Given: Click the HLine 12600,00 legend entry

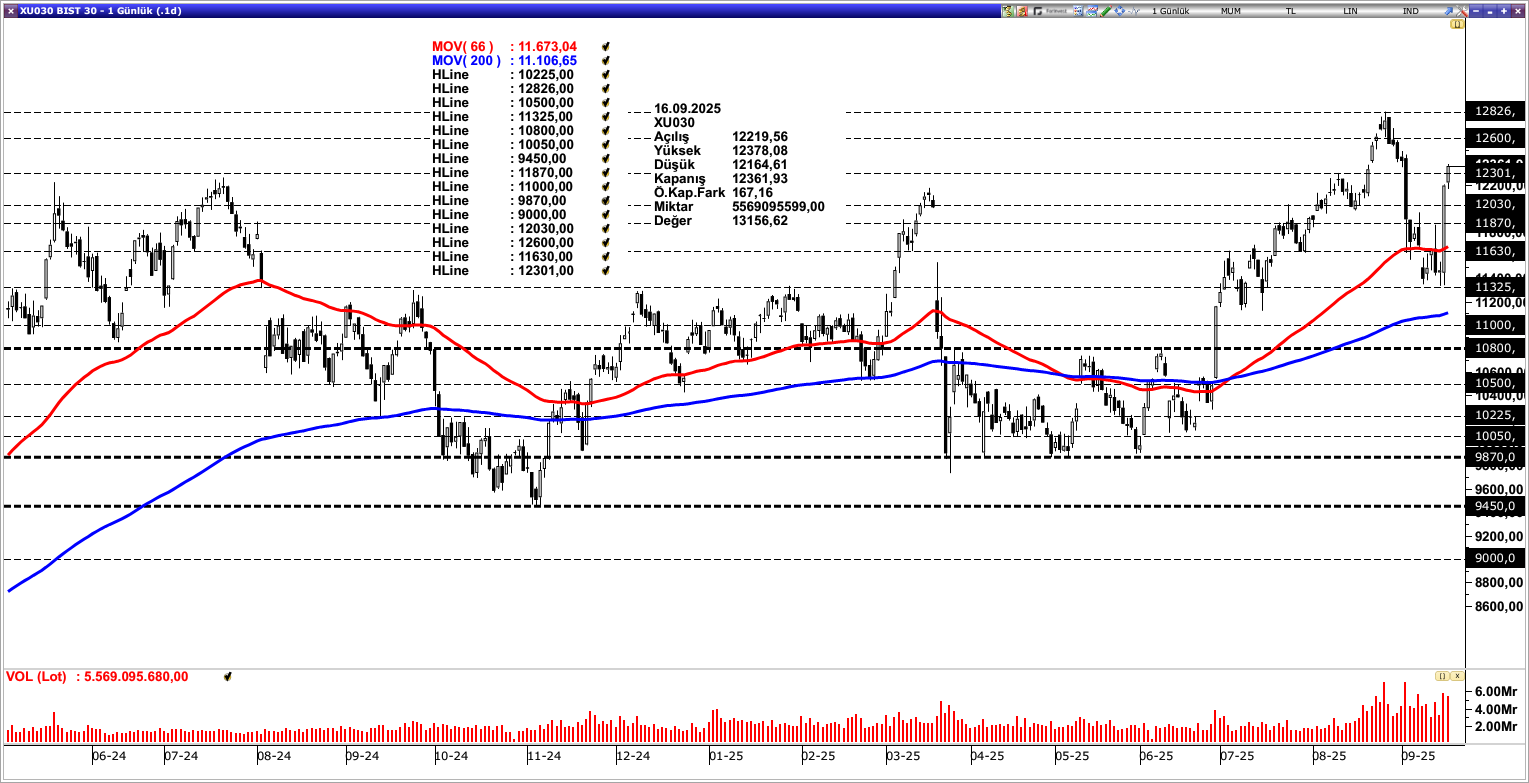Looking at the screenshot, I should 503,243.
